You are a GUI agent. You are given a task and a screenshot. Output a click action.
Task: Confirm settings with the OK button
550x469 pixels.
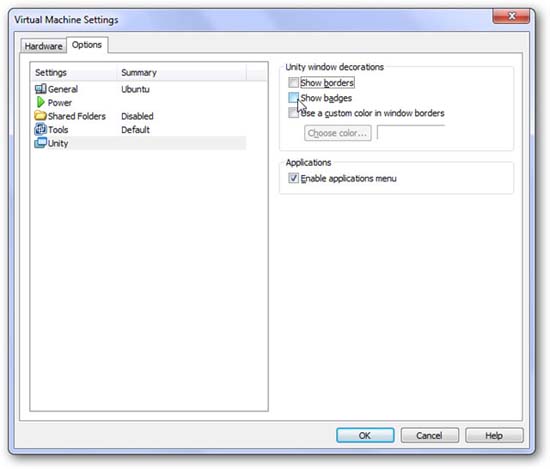[365, 435]
